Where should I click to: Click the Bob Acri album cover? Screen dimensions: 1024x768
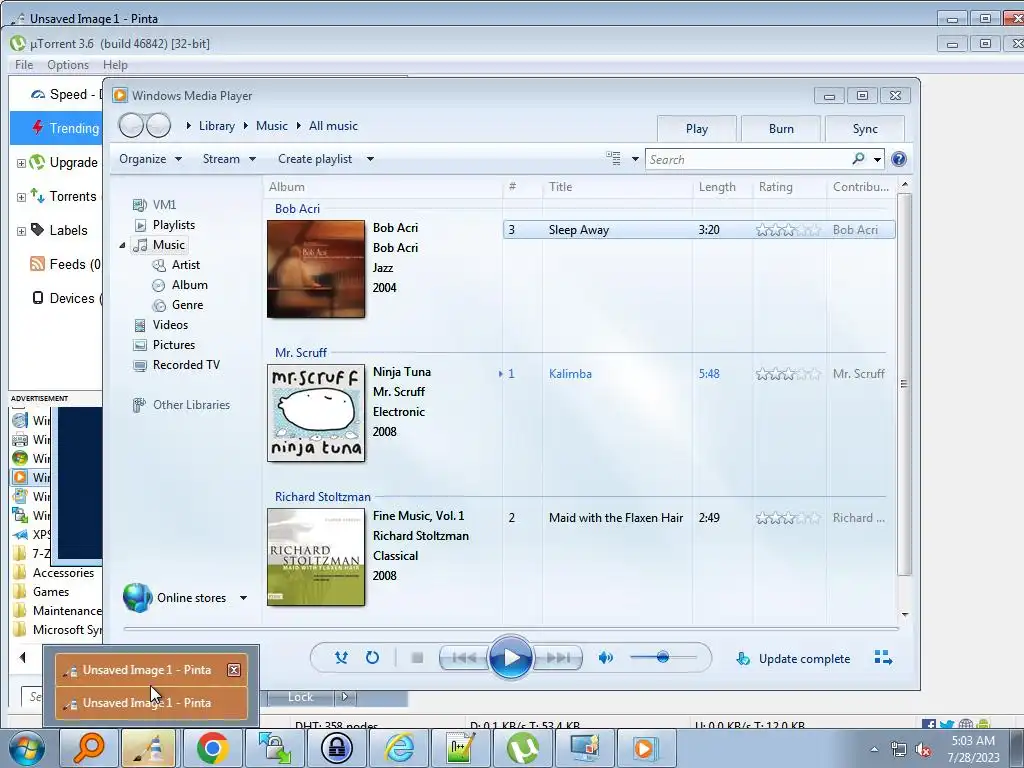point(316,269)
